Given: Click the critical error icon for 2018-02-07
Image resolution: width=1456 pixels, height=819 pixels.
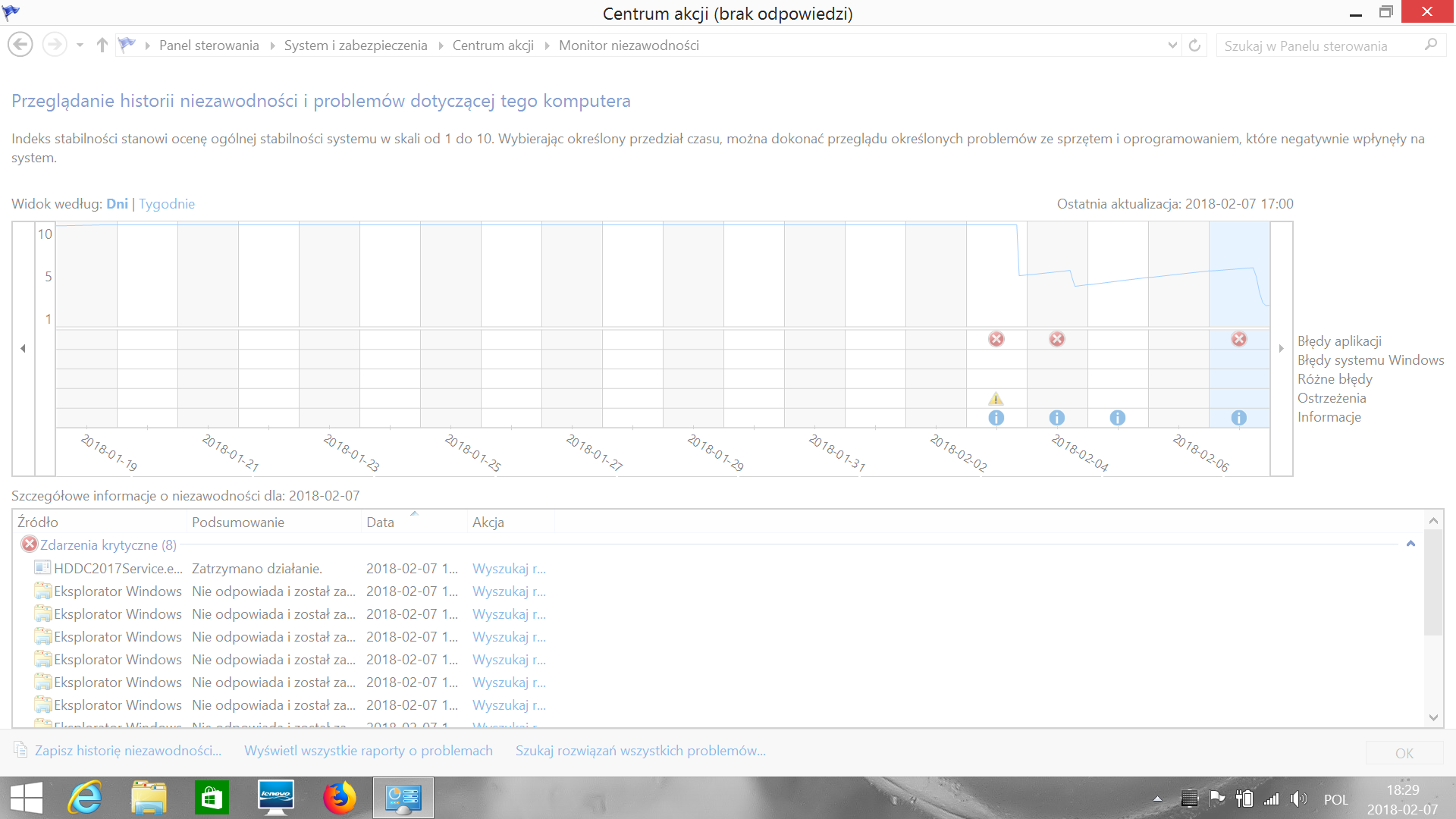Looking at the screenshot, I should (1238, 339).
